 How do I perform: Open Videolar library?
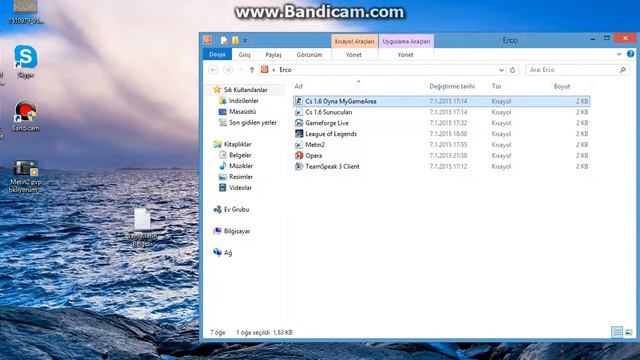coord(240,188)
